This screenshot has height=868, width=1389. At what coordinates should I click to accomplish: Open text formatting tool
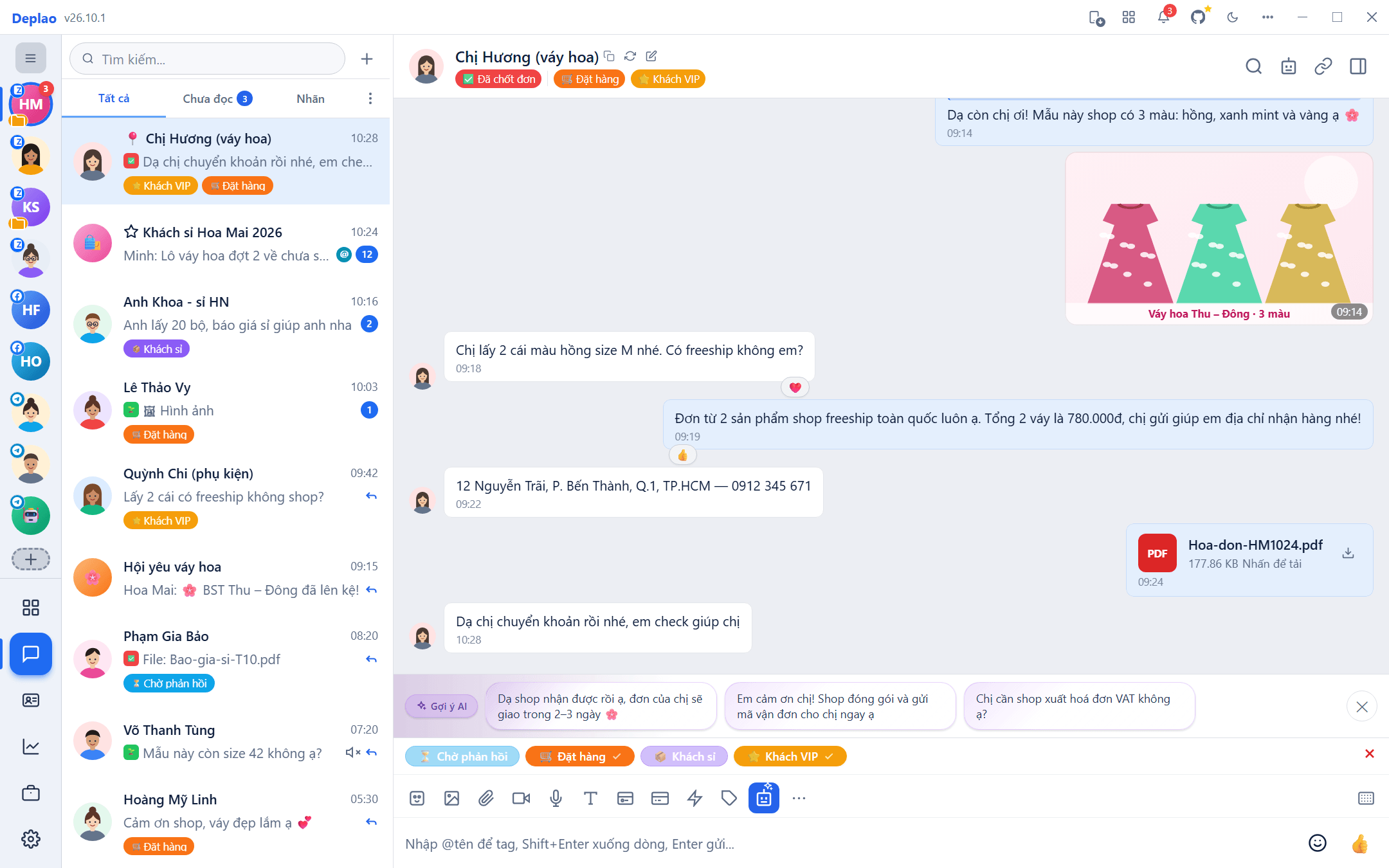(x=590, y=799)
